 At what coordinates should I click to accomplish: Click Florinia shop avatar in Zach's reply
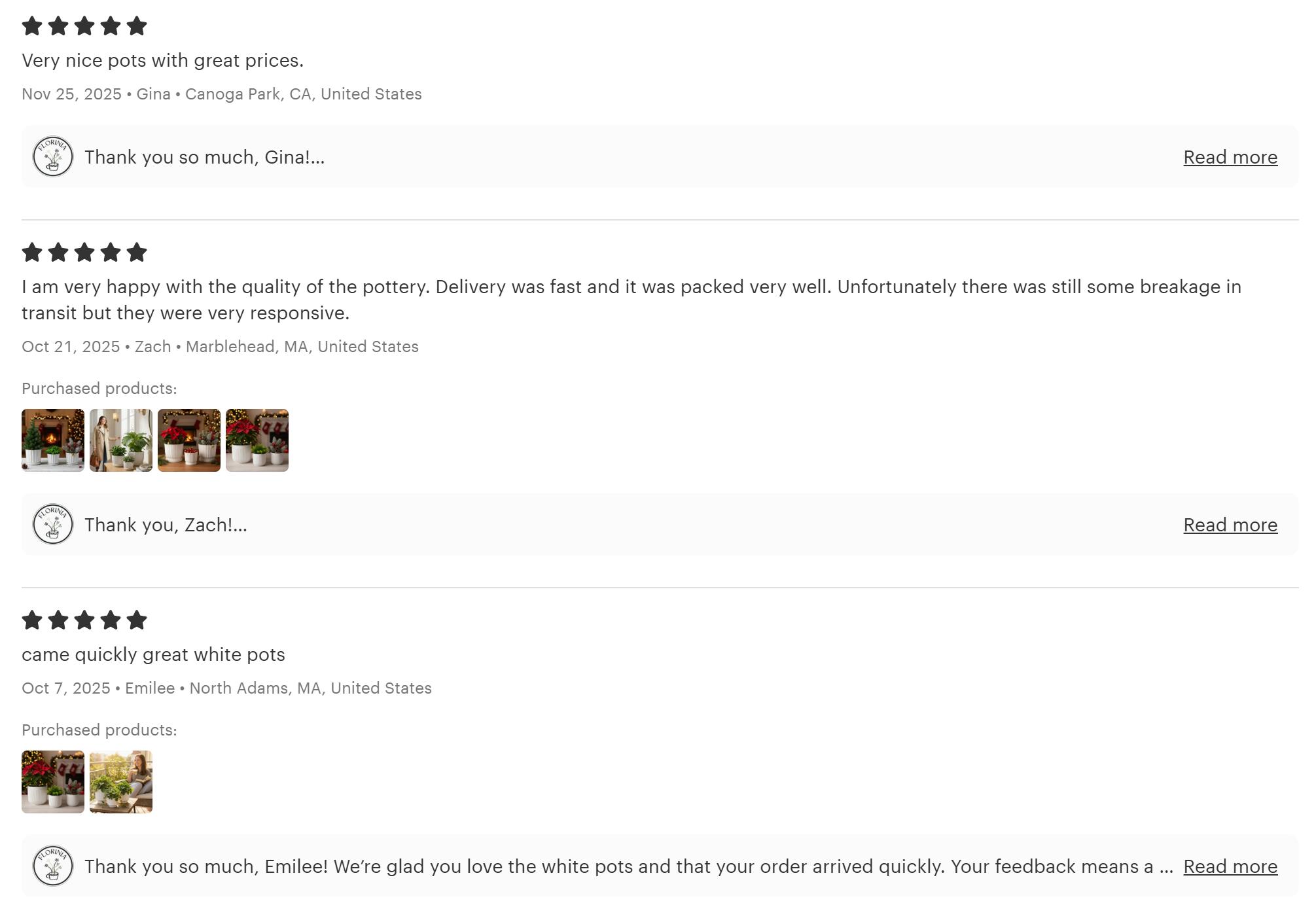click(53, 524)
